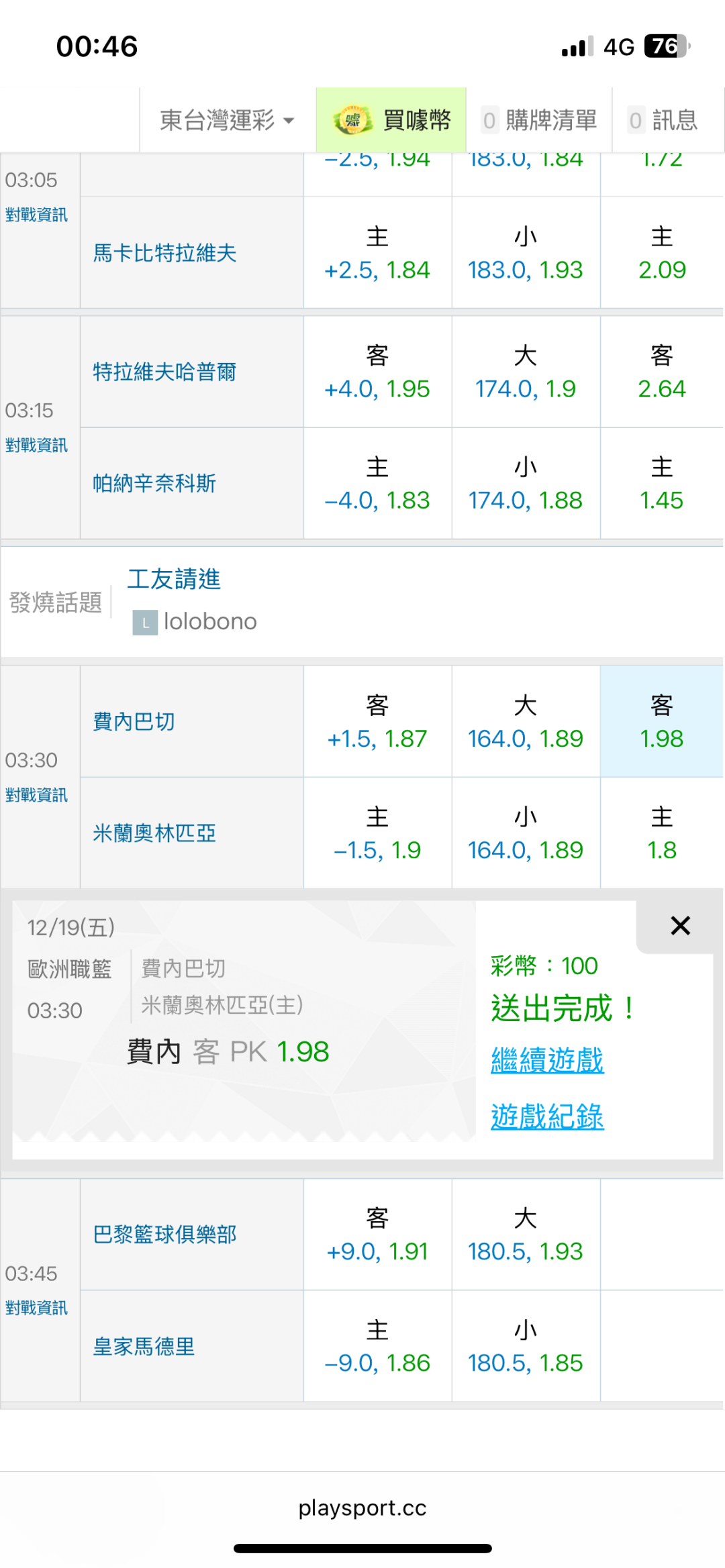Open the 皇家馬德里 team page
The image size is (725, 1568).
pos(144,1346)
